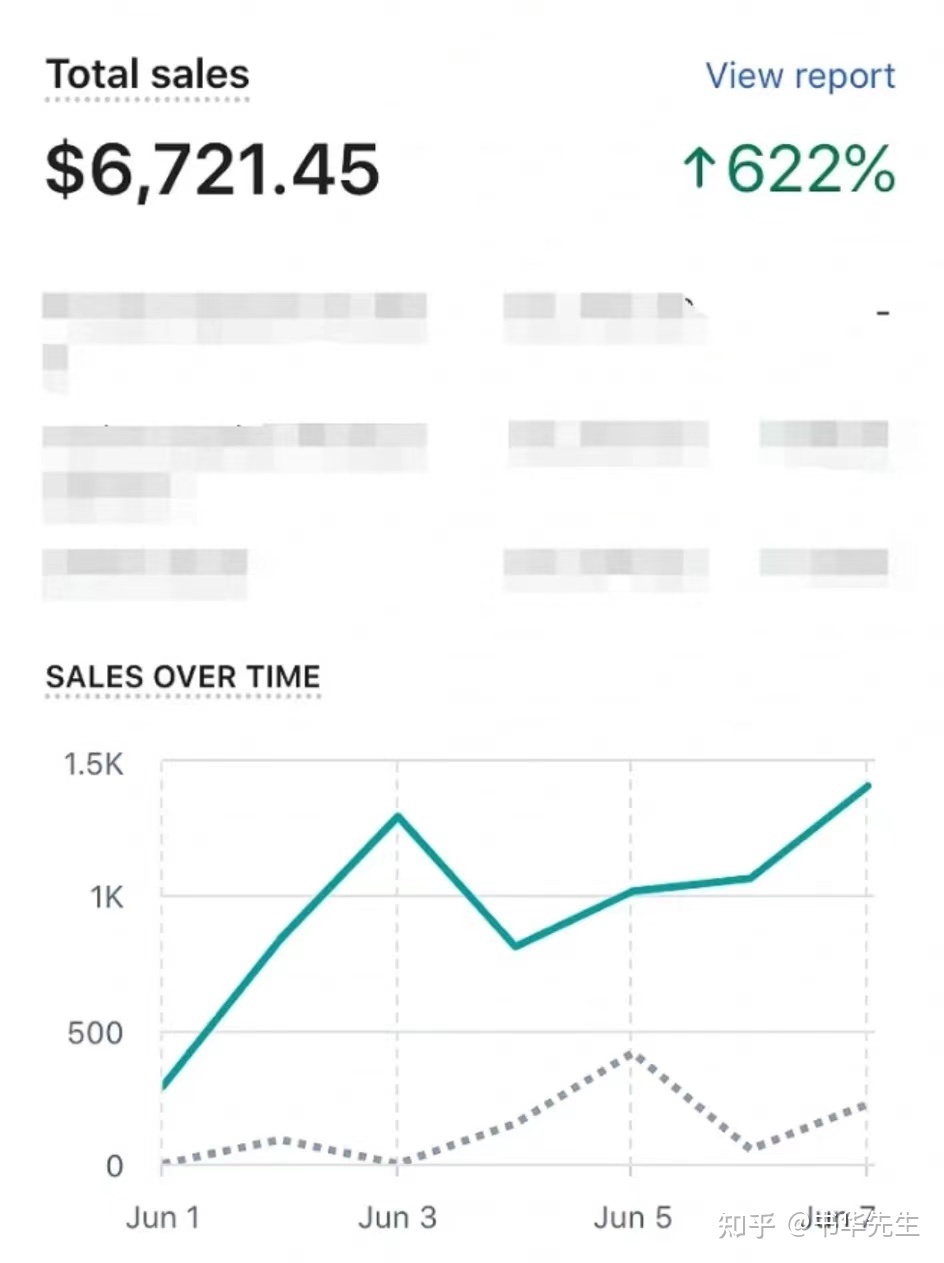Image resolution: width=944 pixels, height=1263 pixels.
Task: Select the 622% growth percentage
Action: [810, 170]
